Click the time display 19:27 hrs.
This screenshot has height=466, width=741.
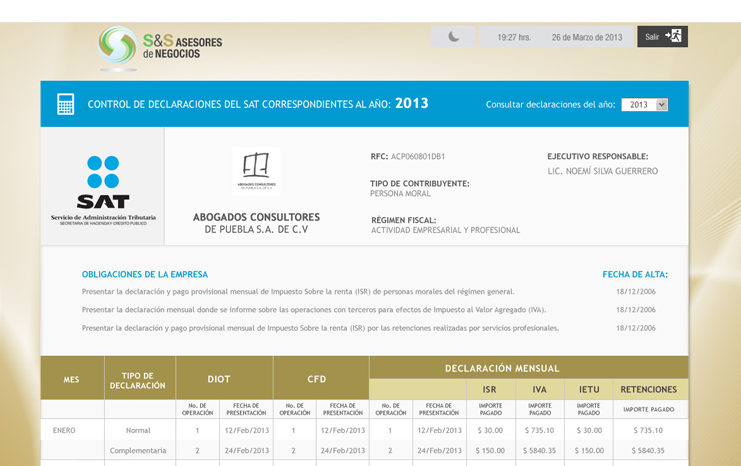(514, 37)
